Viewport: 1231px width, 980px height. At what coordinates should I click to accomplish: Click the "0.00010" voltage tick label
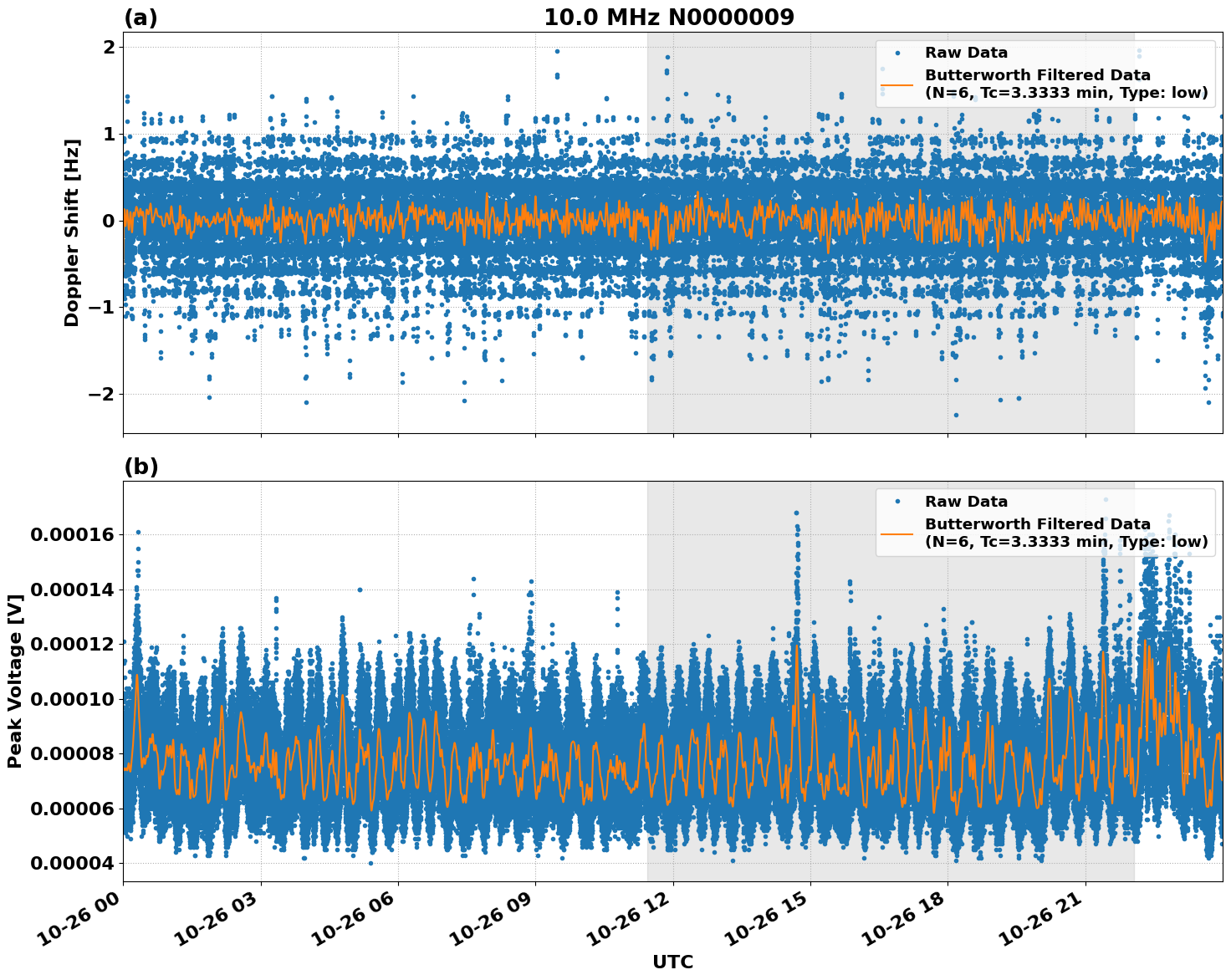coord(72,699)
